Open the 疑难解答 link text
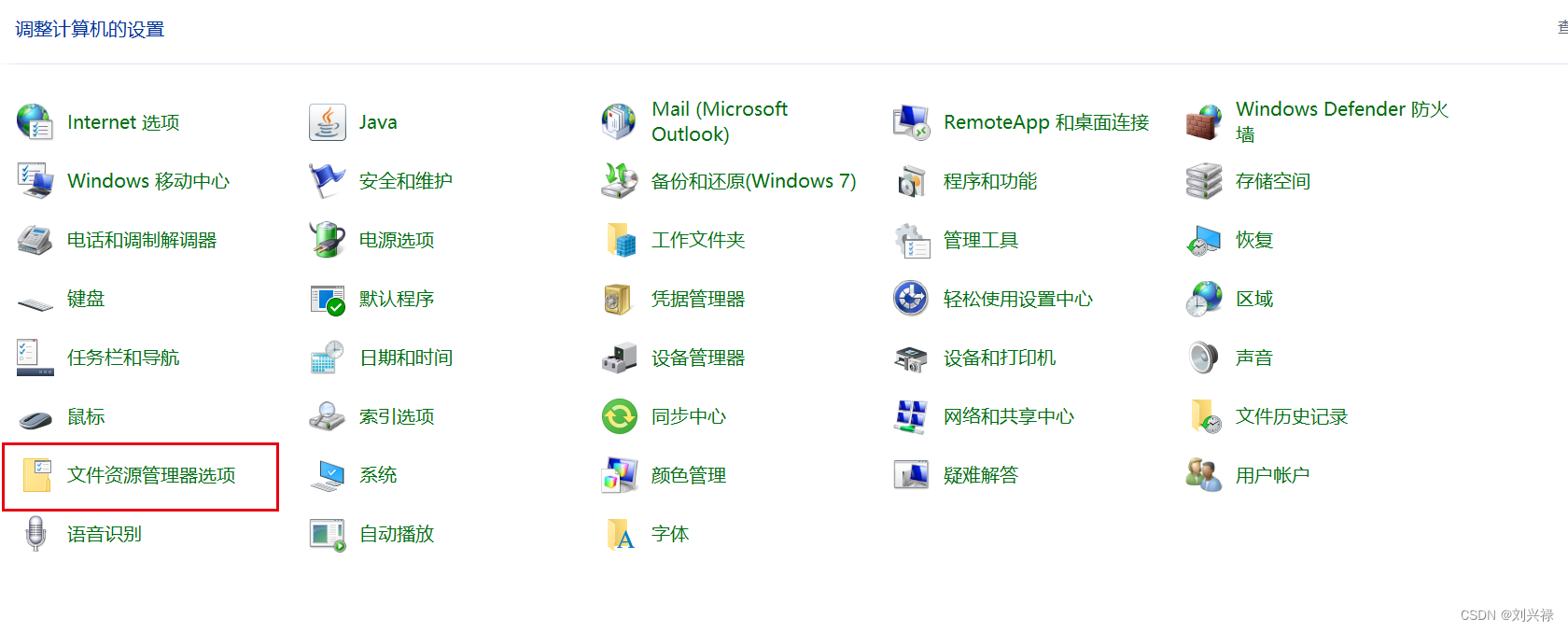1568x631 pixels. click(981, 475)
